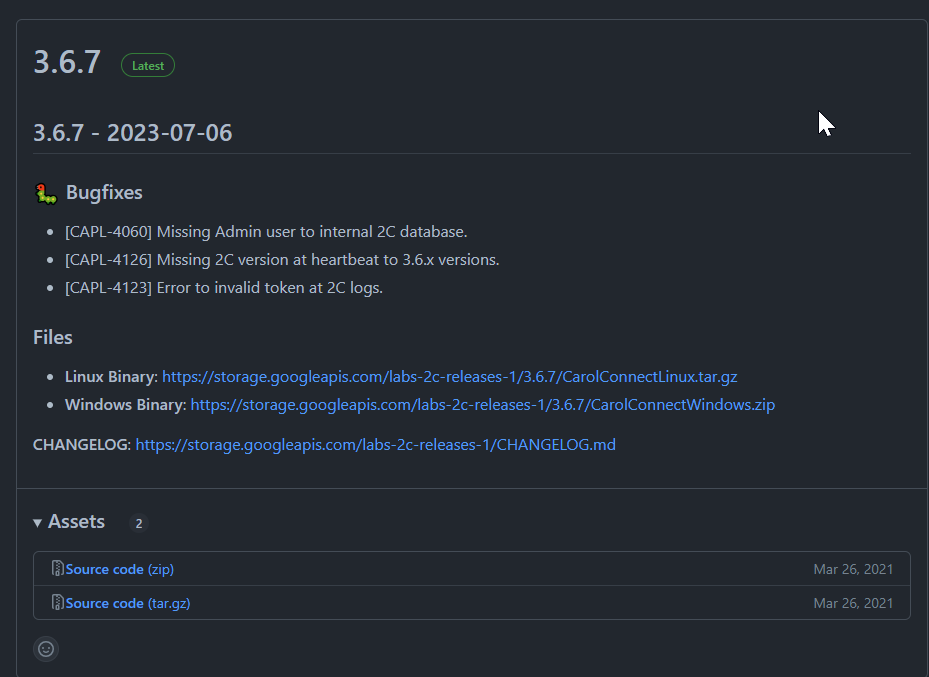Open the CarolConnectWindows.zip download link
This screenshot has width=929, height=677.
point(482,405)
